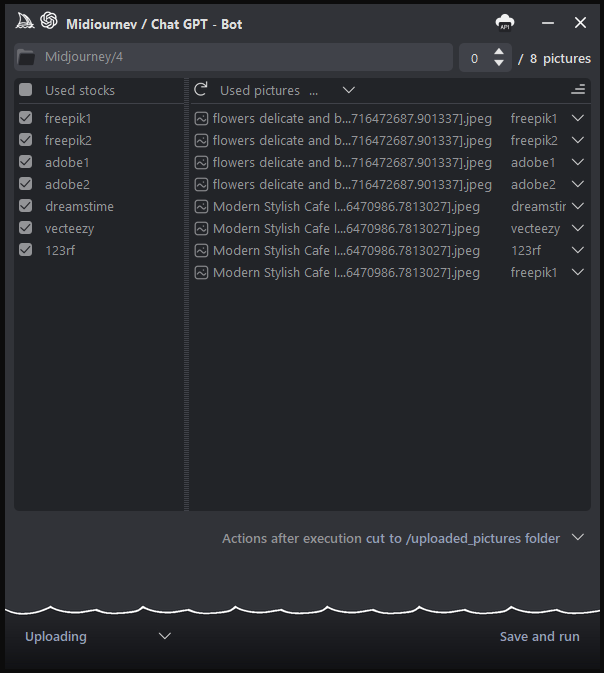Uncheck the dreamstime stock checkbox
The width and height of the screenshot is (604, 673).
coord(26,207)
